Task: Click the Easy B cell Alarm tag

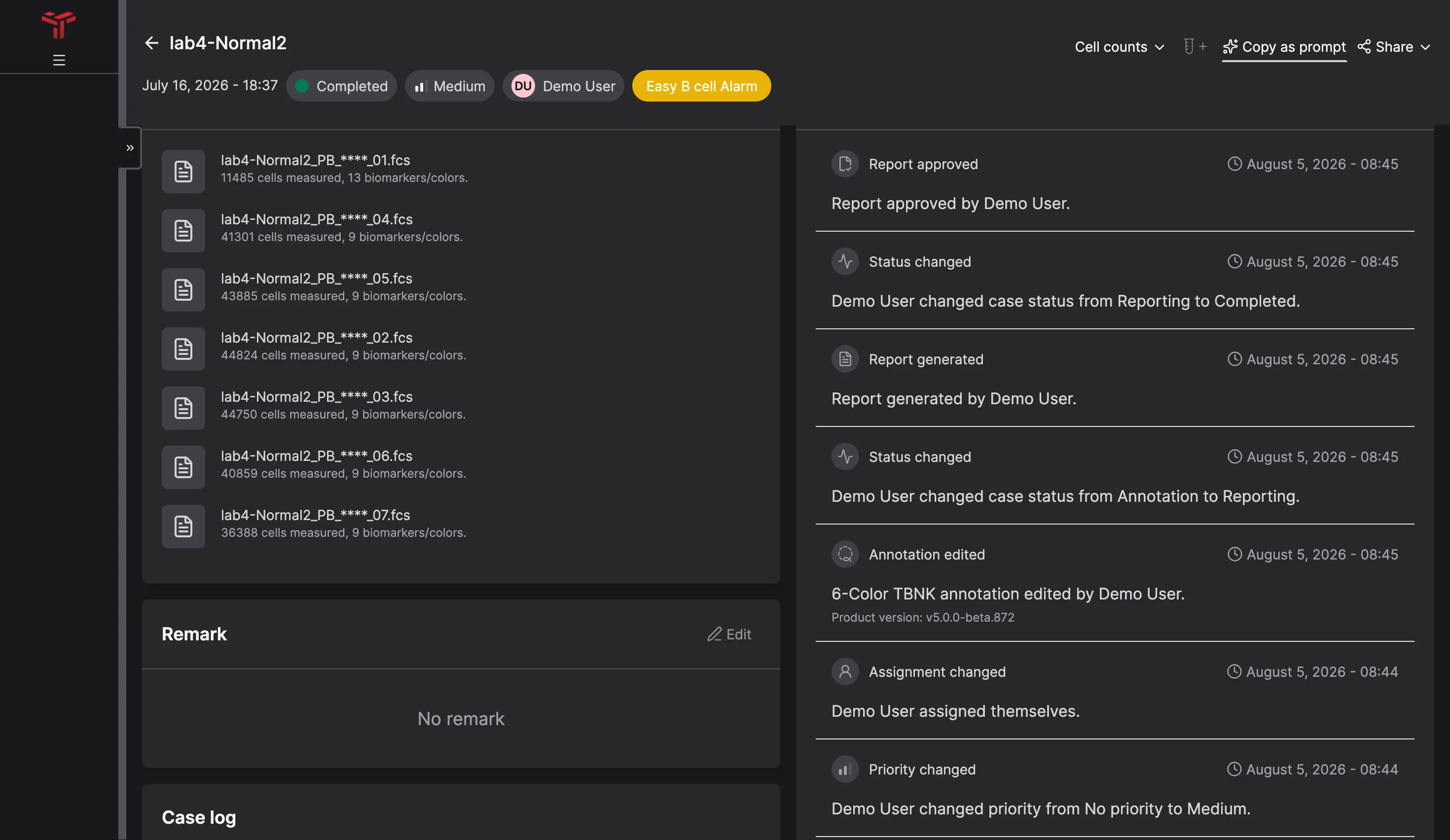Action: pyautogui.click(x=701, y=86)
